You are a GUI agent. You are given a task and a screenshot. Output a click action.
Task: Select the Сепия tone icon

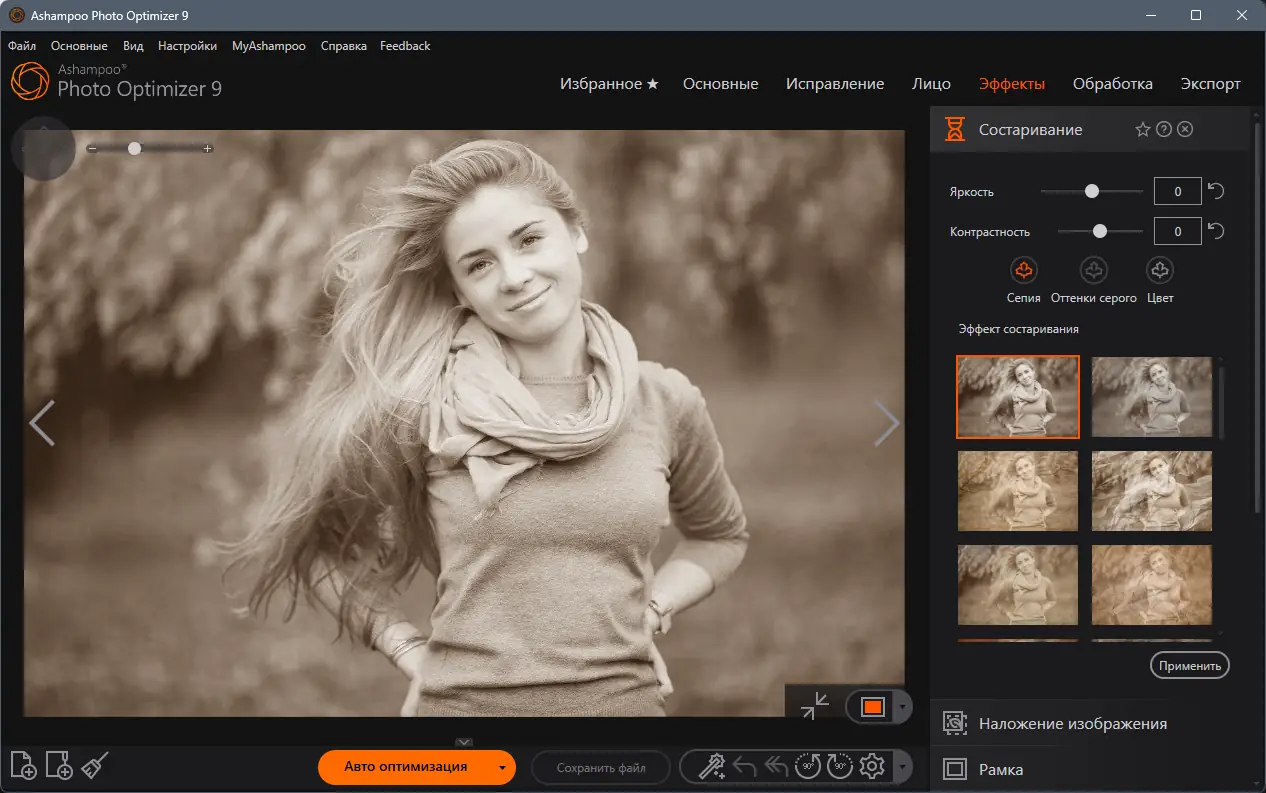tap(1024, 270)
